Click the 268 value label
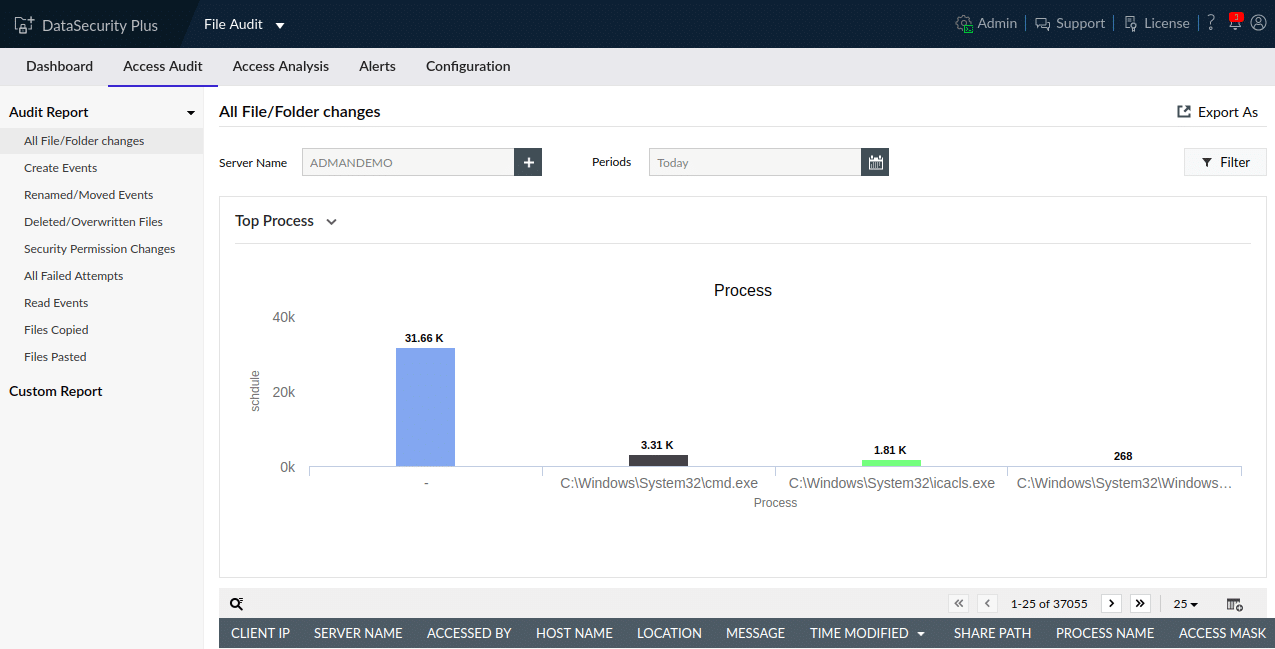This screenshot has height=649, width=1275. (x=1123, y=456)
